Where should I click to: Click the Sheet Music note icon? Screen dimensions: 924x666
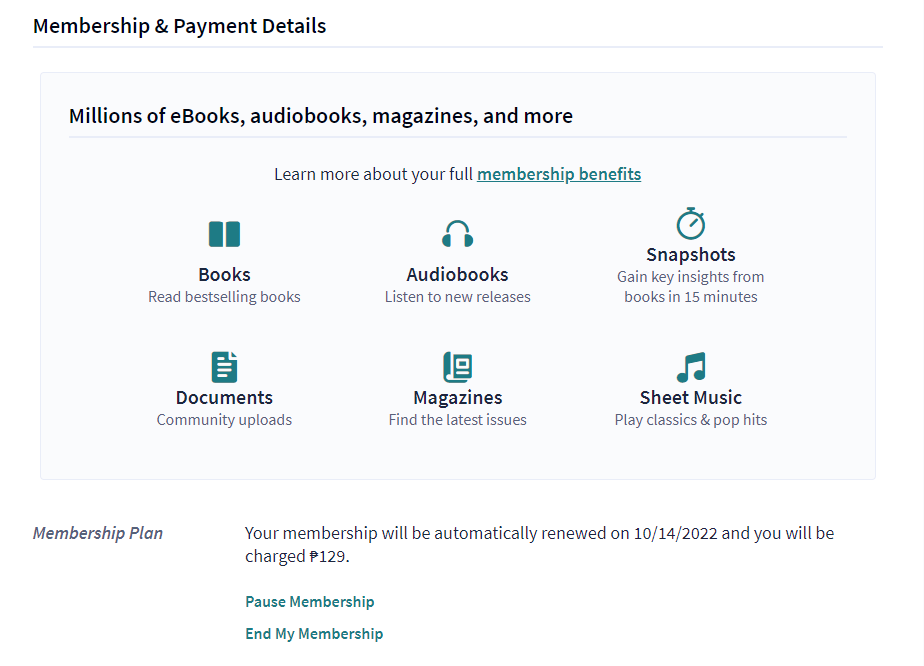pyautogui.click(x=690, y=367)
